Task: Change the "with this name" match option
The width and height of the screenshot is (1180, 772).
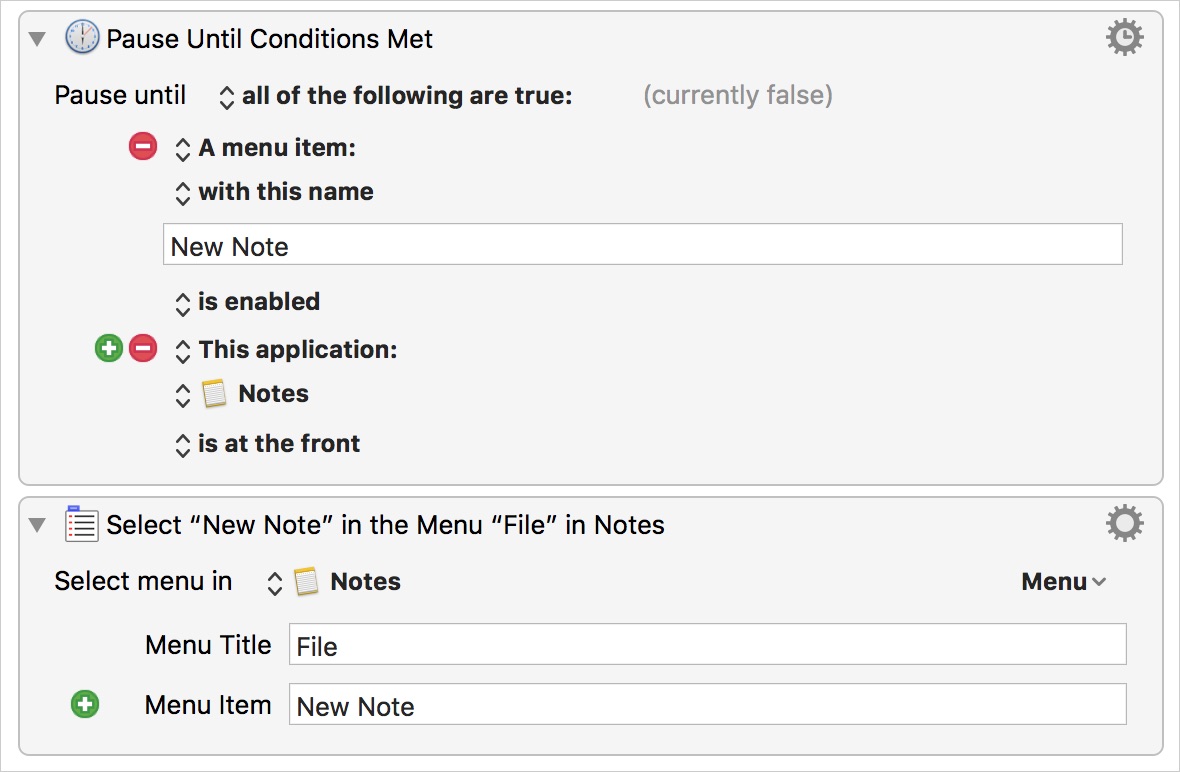Action: tap(183, 193)
